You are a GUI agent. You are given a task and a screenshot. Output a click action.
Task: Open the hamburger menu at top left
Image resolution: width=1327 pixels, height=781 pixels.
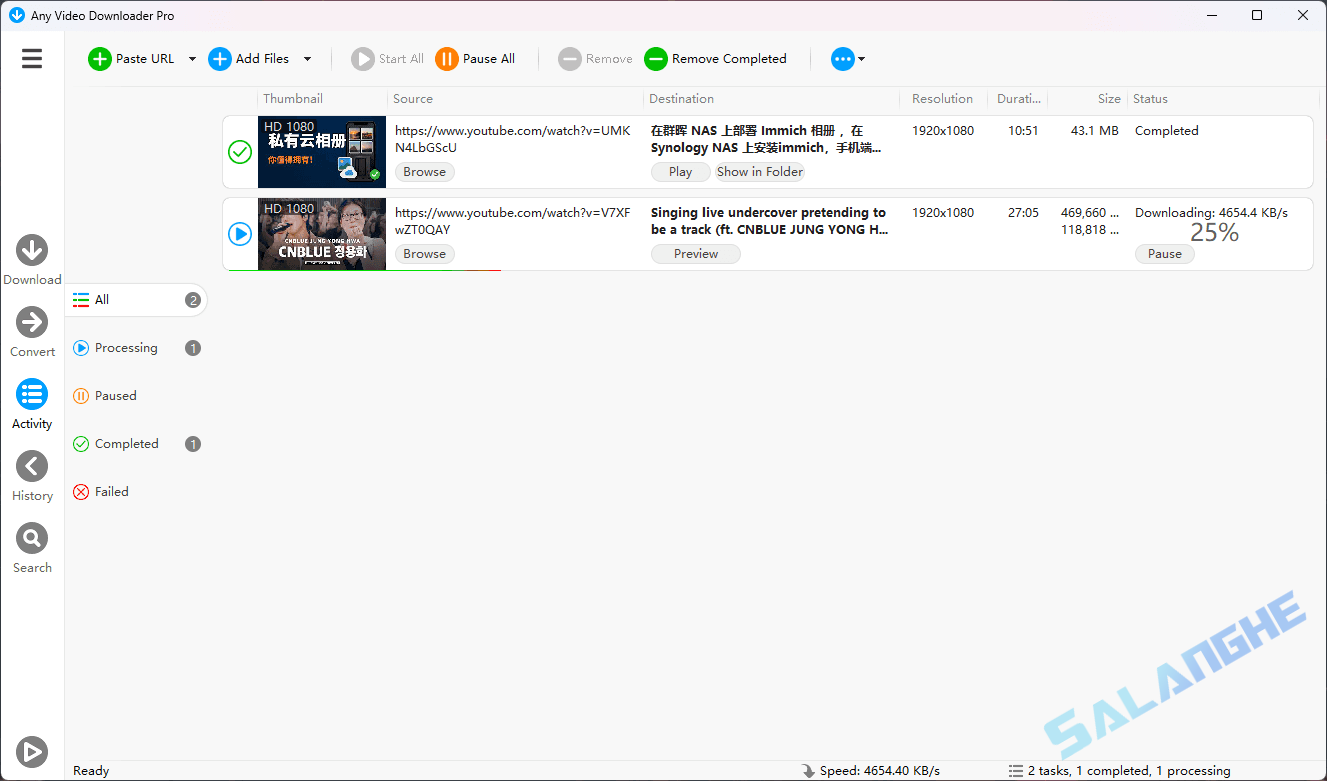[31, 58]
